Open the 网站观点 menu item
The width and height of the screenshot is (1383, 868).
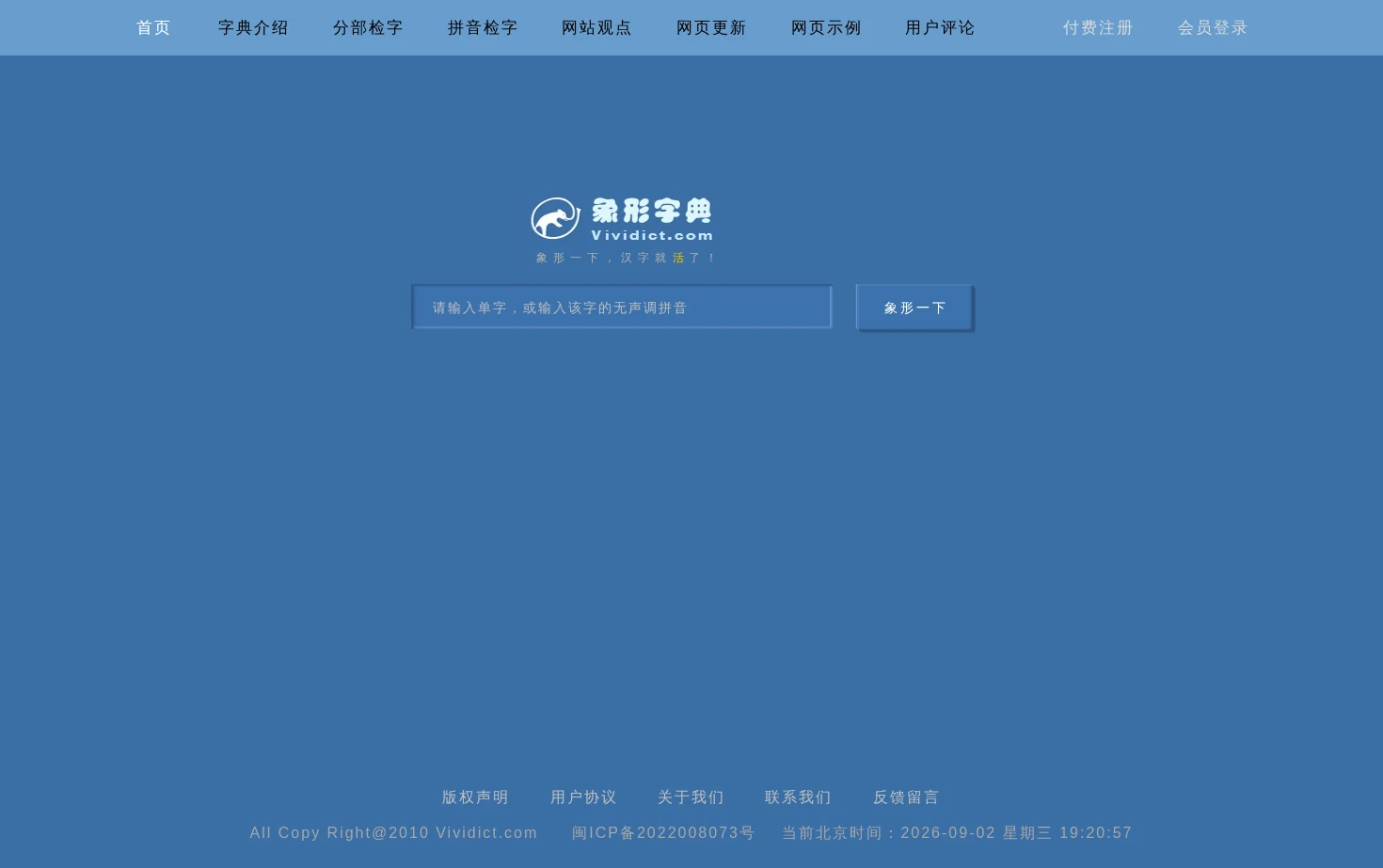(x=596, y=28)
